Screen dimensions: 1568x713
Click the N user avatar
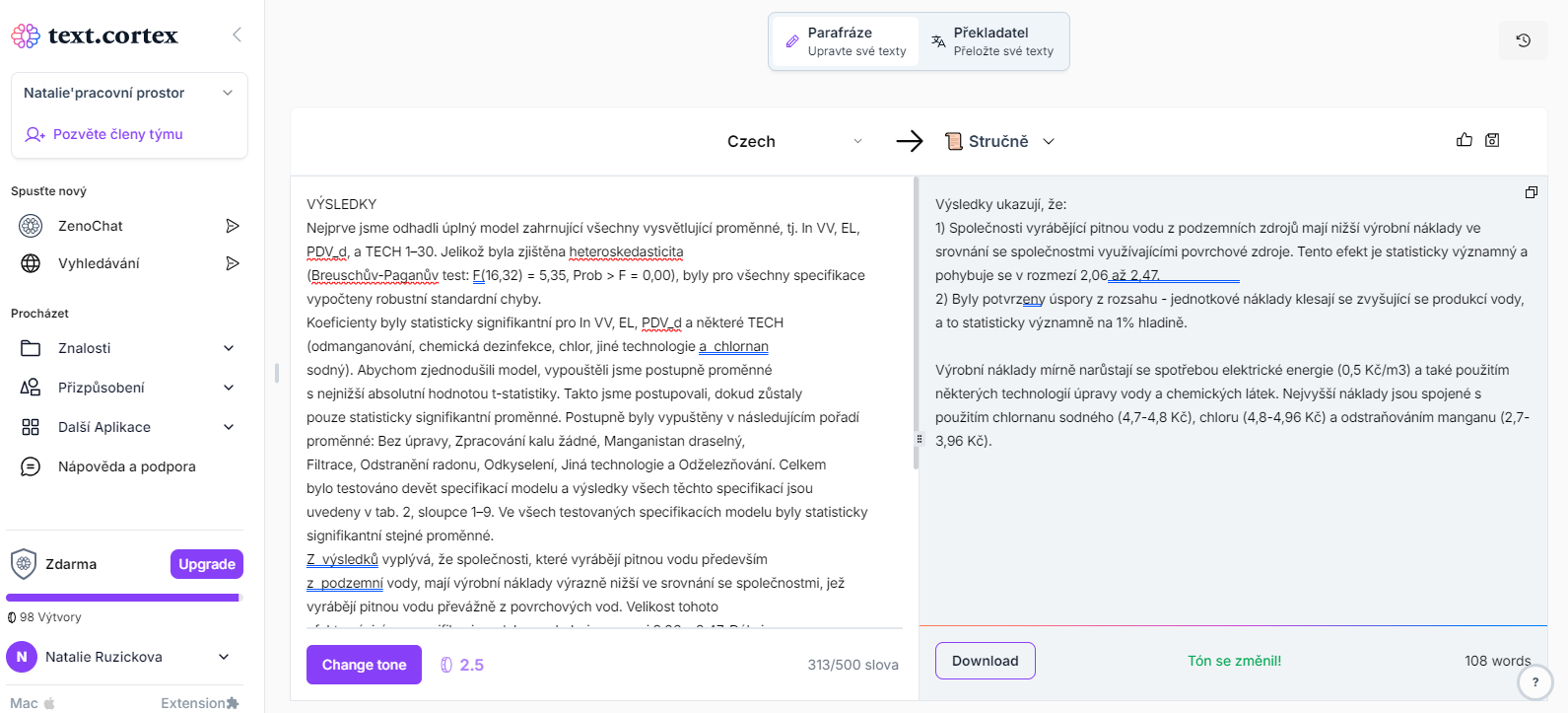coord(22,657)
